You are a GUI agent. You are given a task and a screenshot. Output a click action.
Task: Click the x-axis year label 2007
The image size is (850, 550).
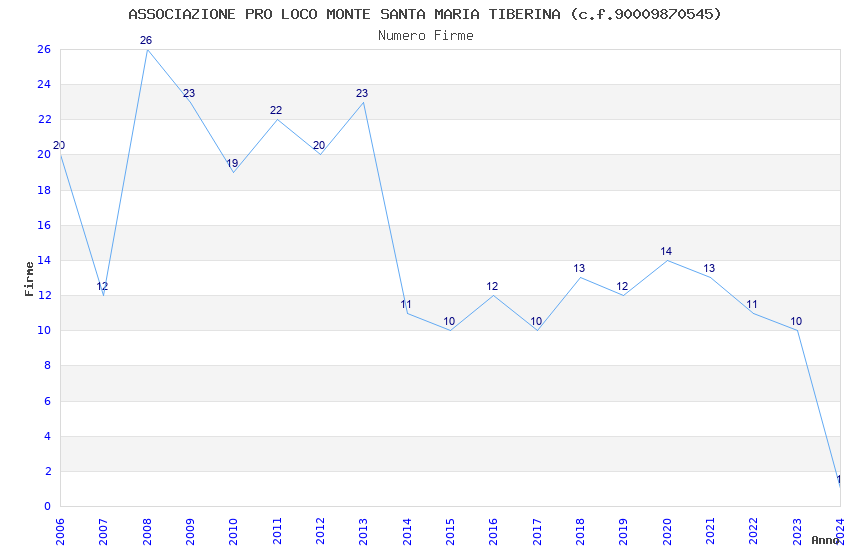(103, 532)
